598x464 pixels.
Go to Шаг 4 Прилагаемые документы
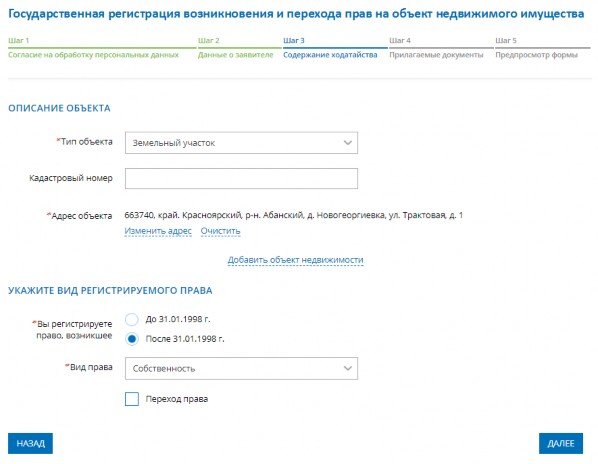[436, 48]
